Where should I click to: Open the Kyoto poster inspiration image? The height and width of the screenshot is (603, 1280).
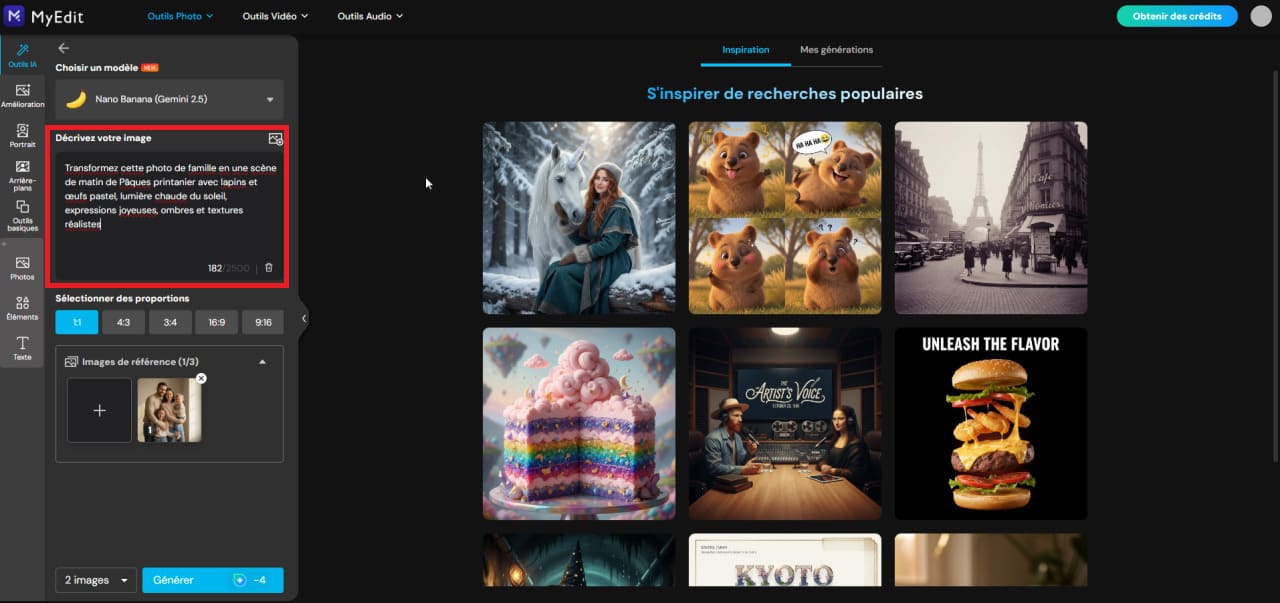785,560
